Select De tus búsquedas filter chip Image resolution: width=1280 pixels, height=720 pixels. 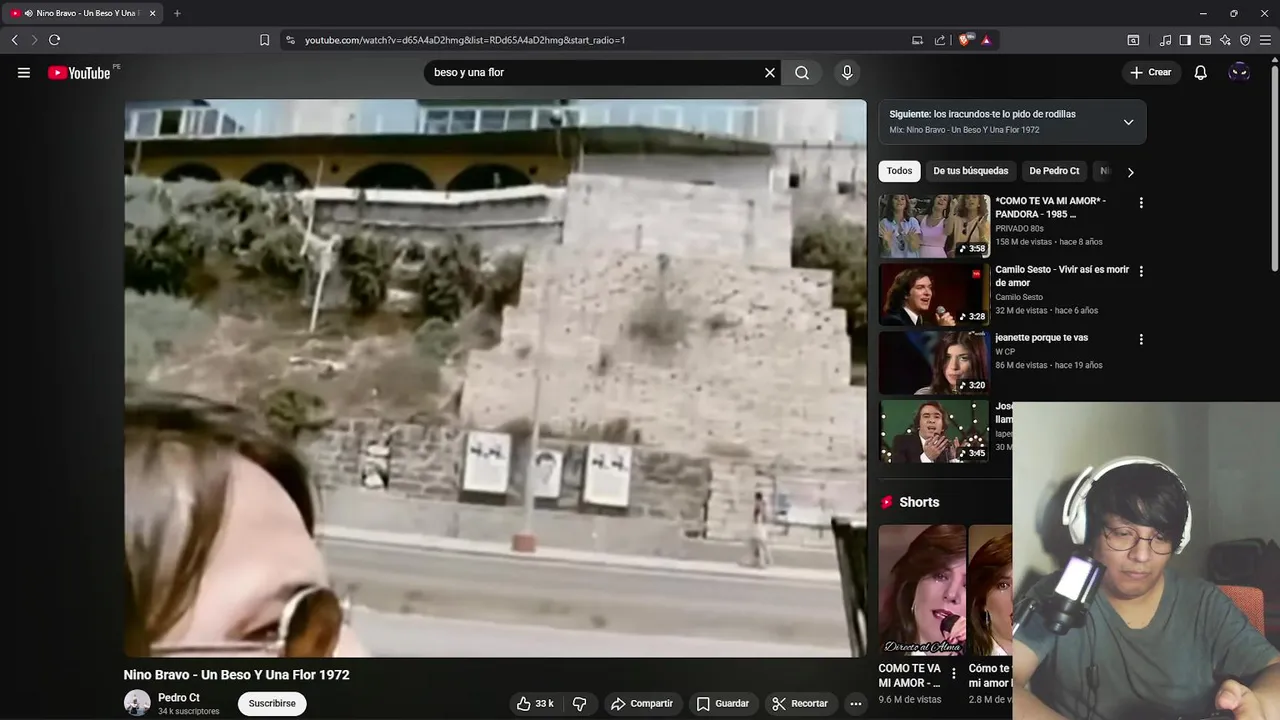pos(971,171)
